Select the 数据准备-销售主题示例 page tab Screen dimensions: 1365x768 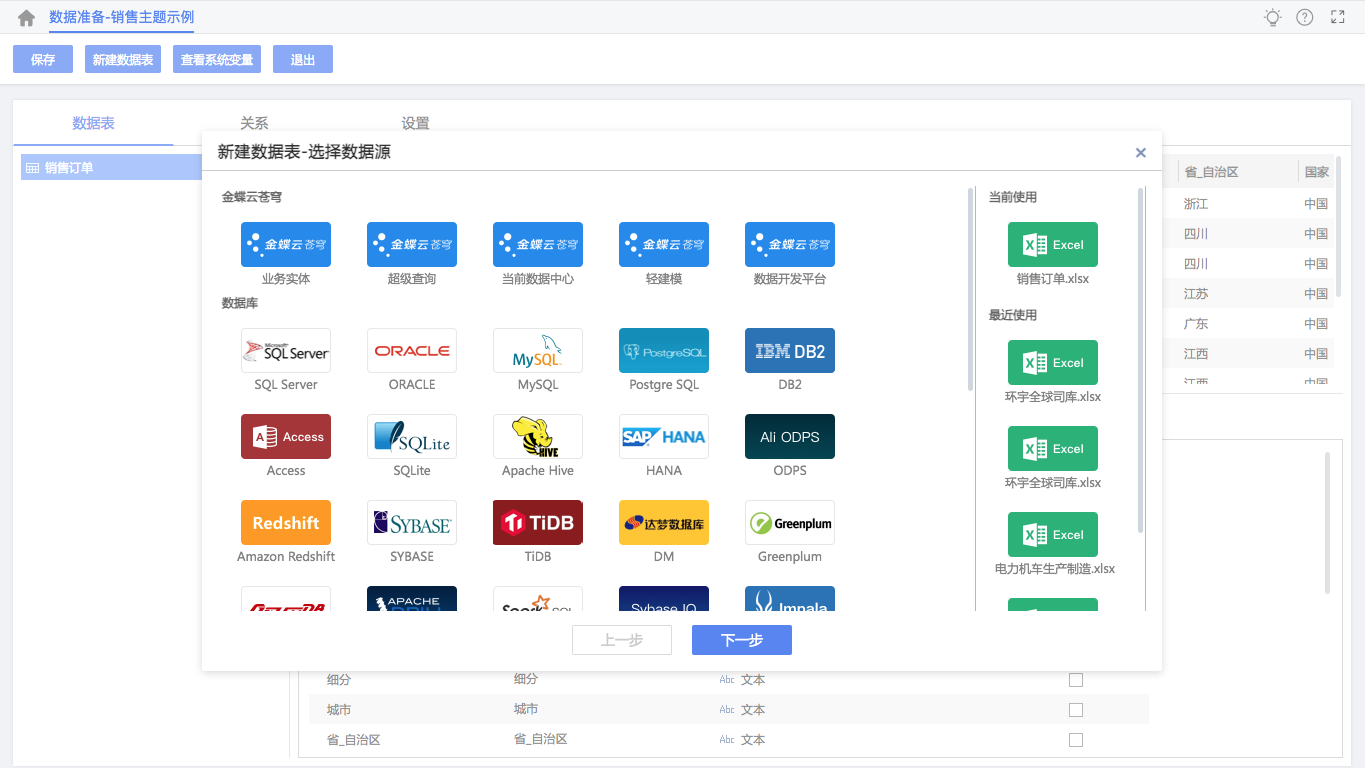(122, 17)
